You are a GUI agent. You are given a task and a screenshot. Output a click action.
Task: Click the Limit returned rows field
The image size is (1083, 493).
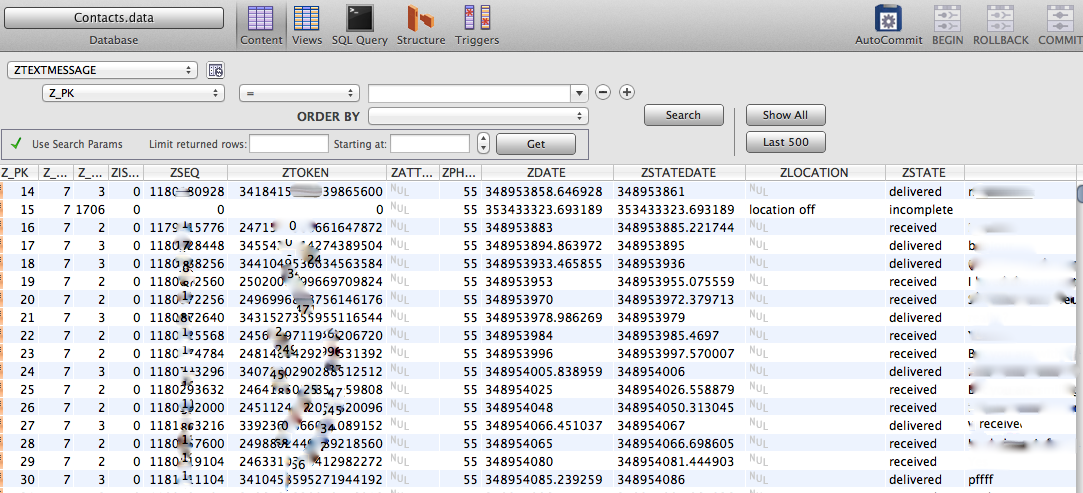[289, 144]
